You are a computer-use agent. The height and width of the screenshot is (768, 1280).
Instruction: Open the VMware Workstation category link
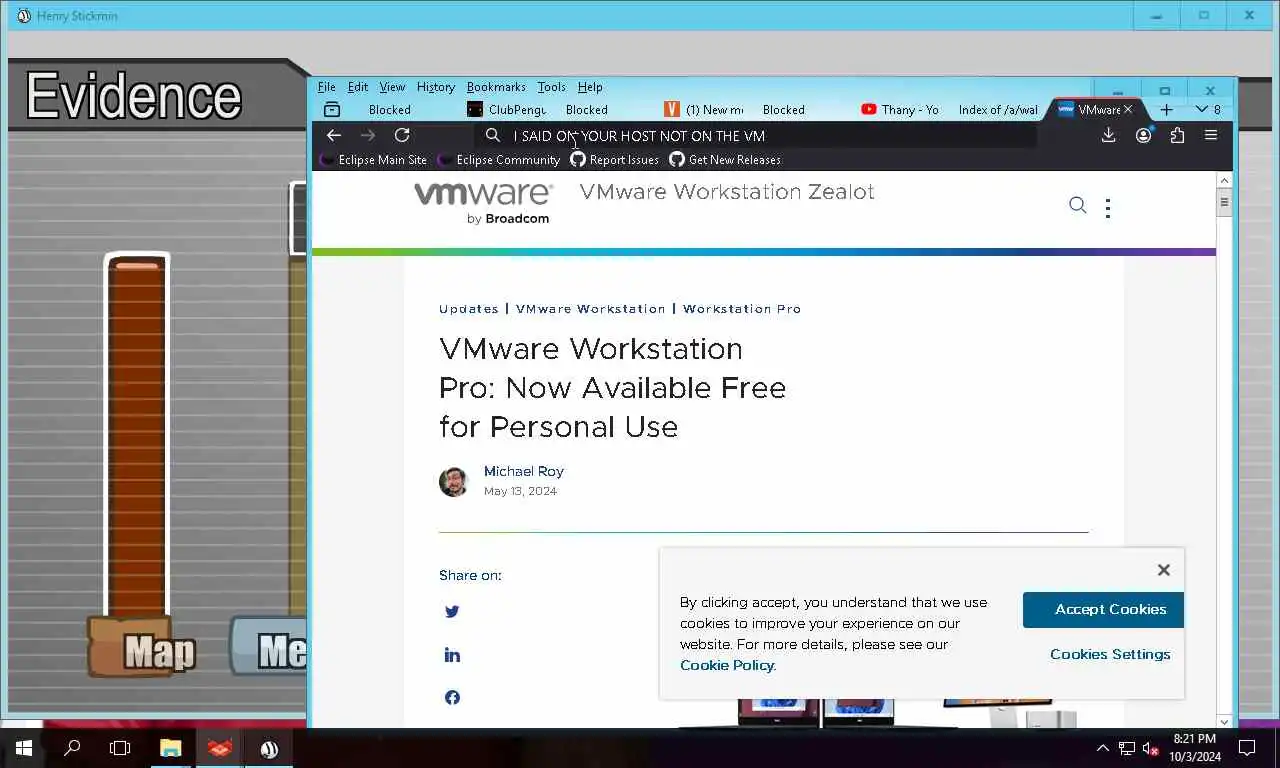[590, 309]
